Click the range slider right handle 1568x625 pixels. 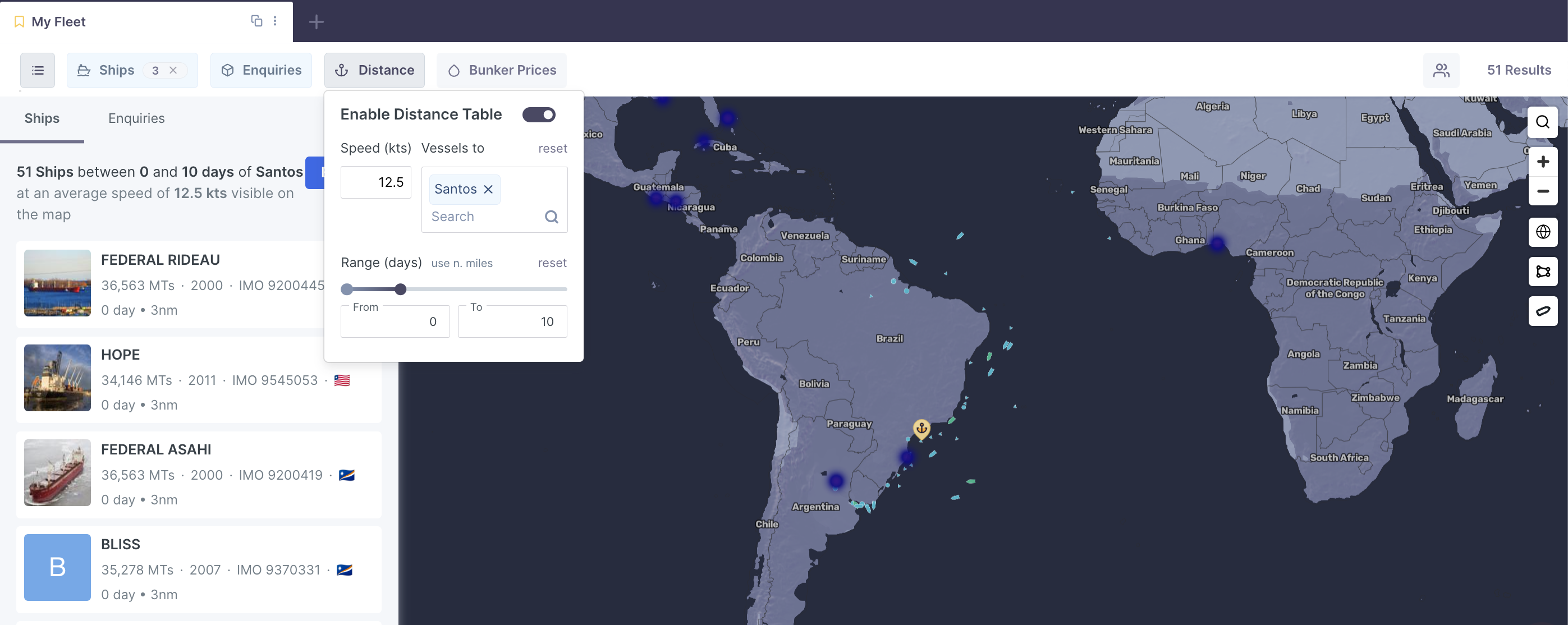pos(401,289)
